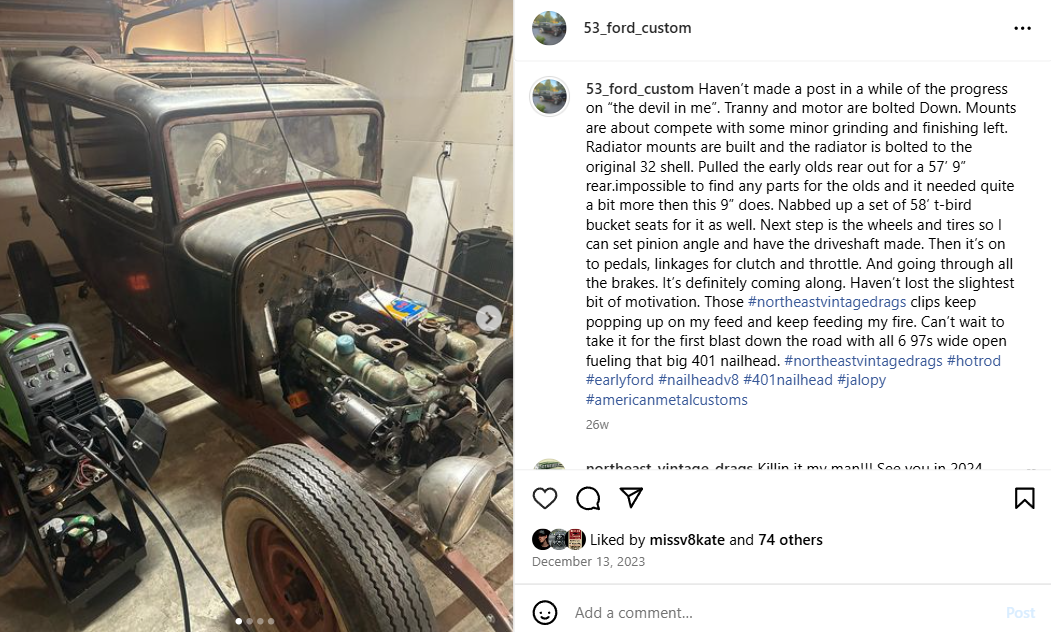Image resolution: width=1051 pixels, height=632 pixels.
Task: Open the three-dot more options menu
Action: pyautogui.click(x=1022, y=28)
